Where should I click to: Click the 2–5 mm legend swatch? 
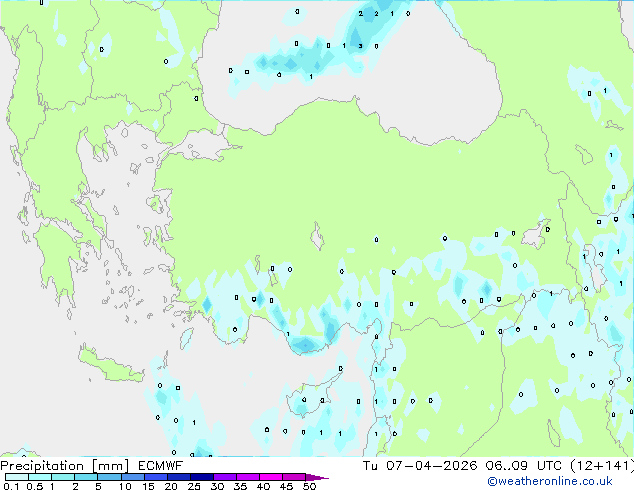click(86, 477)
